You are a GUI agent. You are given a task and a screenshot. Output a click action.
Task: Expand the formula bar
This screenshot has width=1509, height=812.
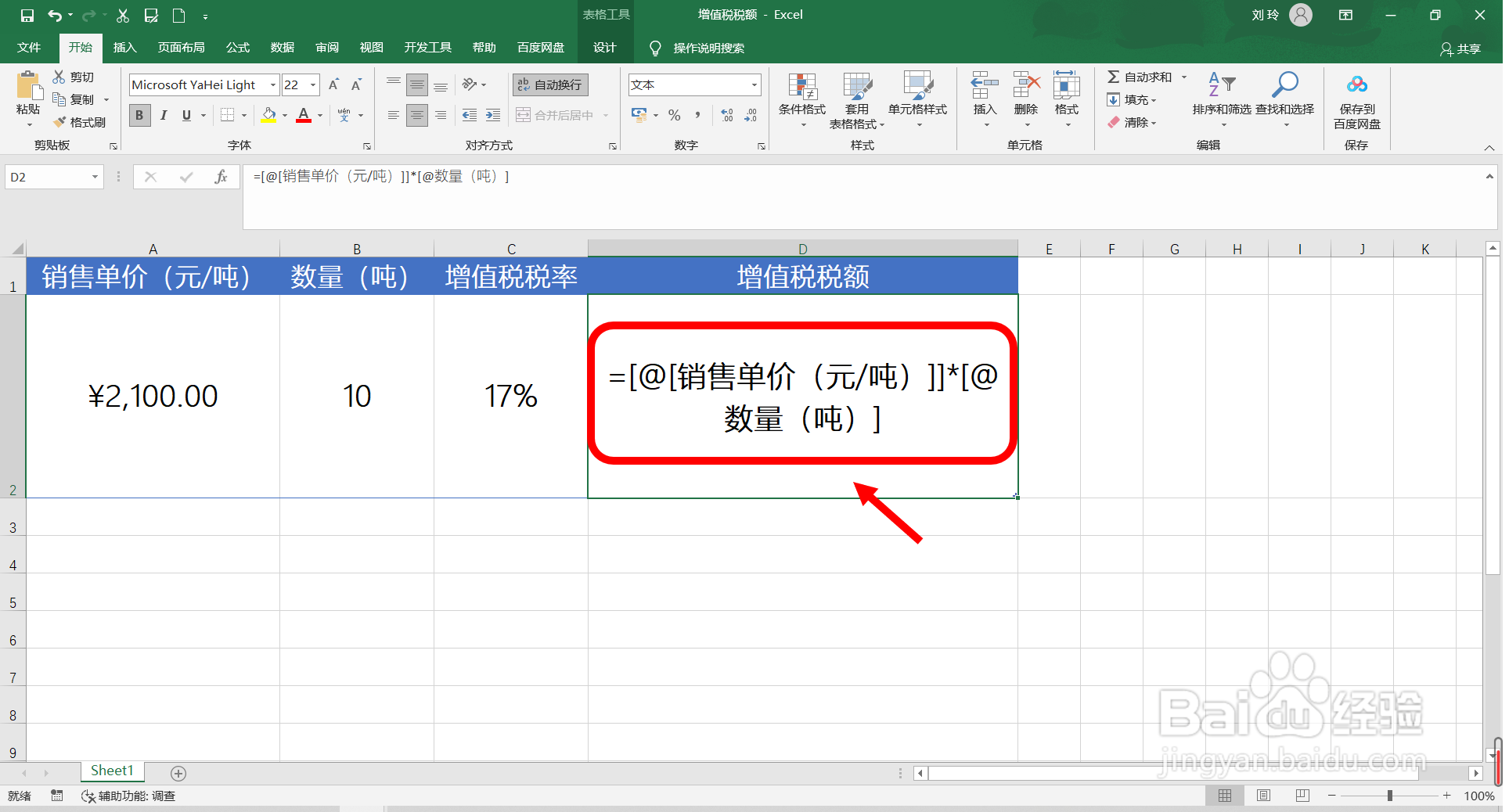[1489, 177]
